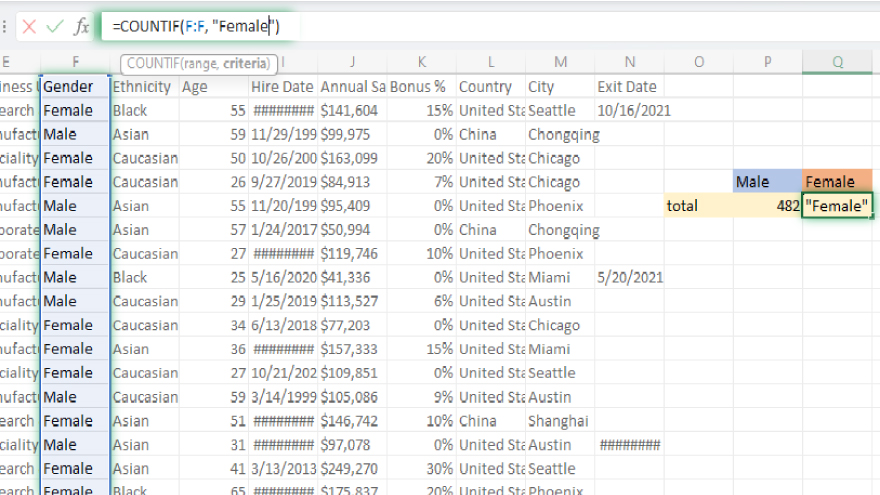
Task: Select column F header
Action: pyautogui.click(x=75, y=62)
